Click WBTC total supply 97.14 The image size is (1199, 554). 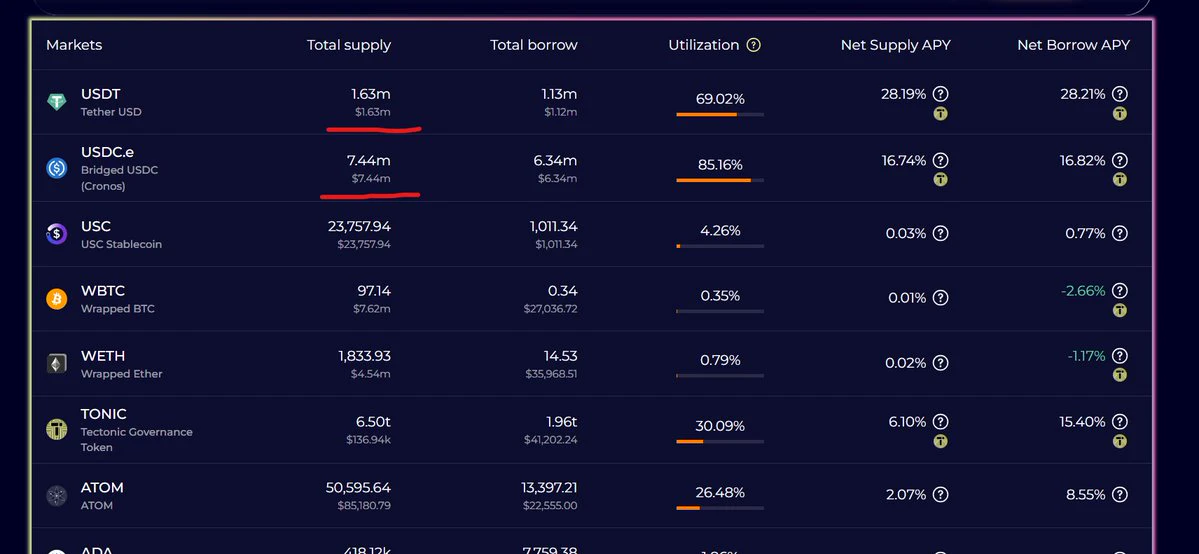coord(375,292)
